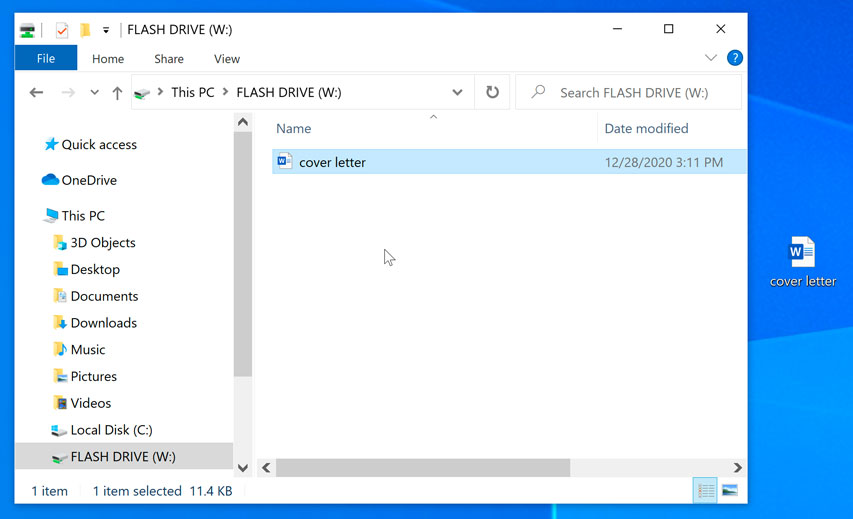Open Music folder in sidebar

point(88,349)
